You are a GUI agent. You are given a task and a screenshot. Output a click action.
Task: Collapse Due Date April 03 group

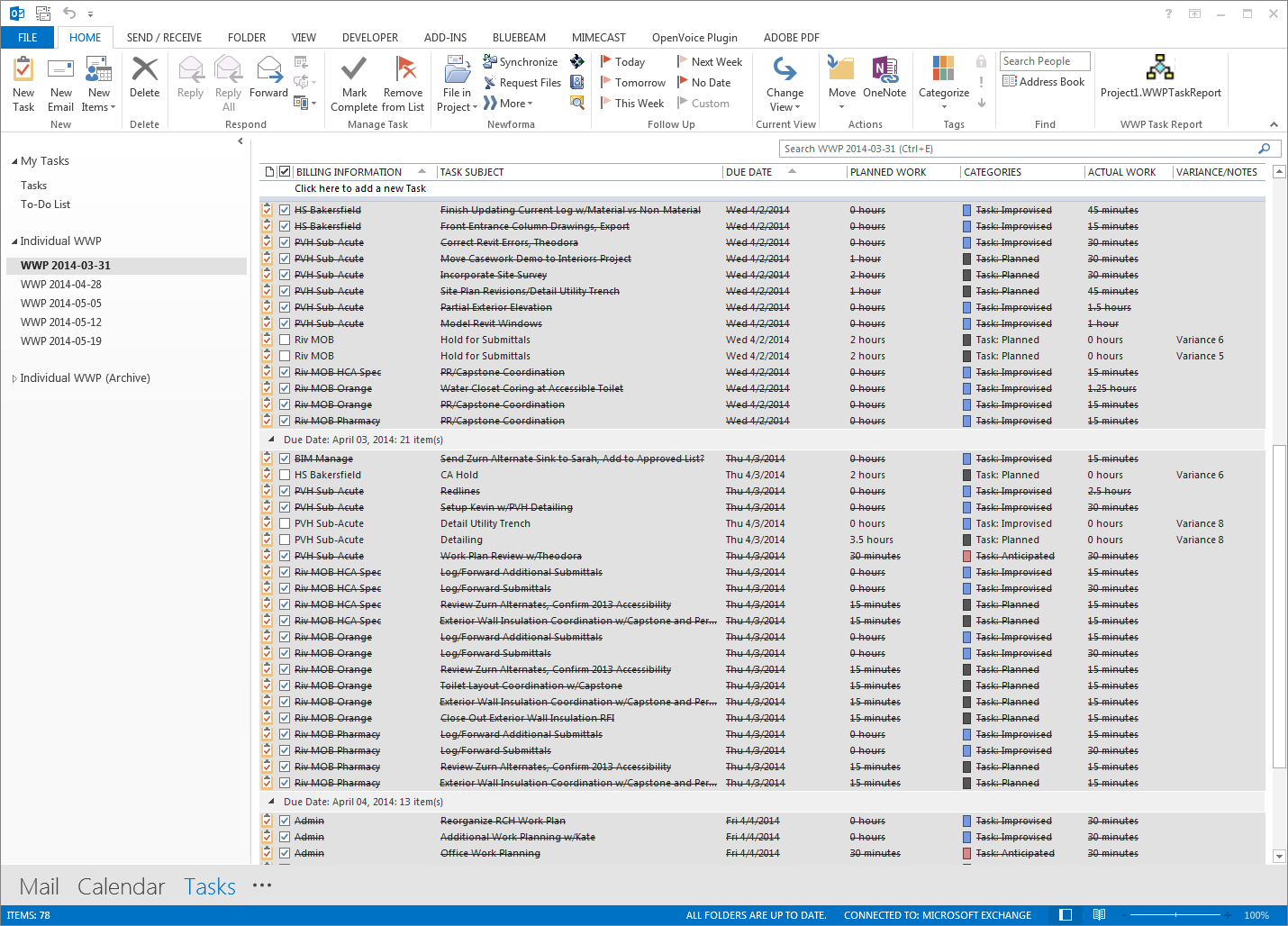[271, 440]
